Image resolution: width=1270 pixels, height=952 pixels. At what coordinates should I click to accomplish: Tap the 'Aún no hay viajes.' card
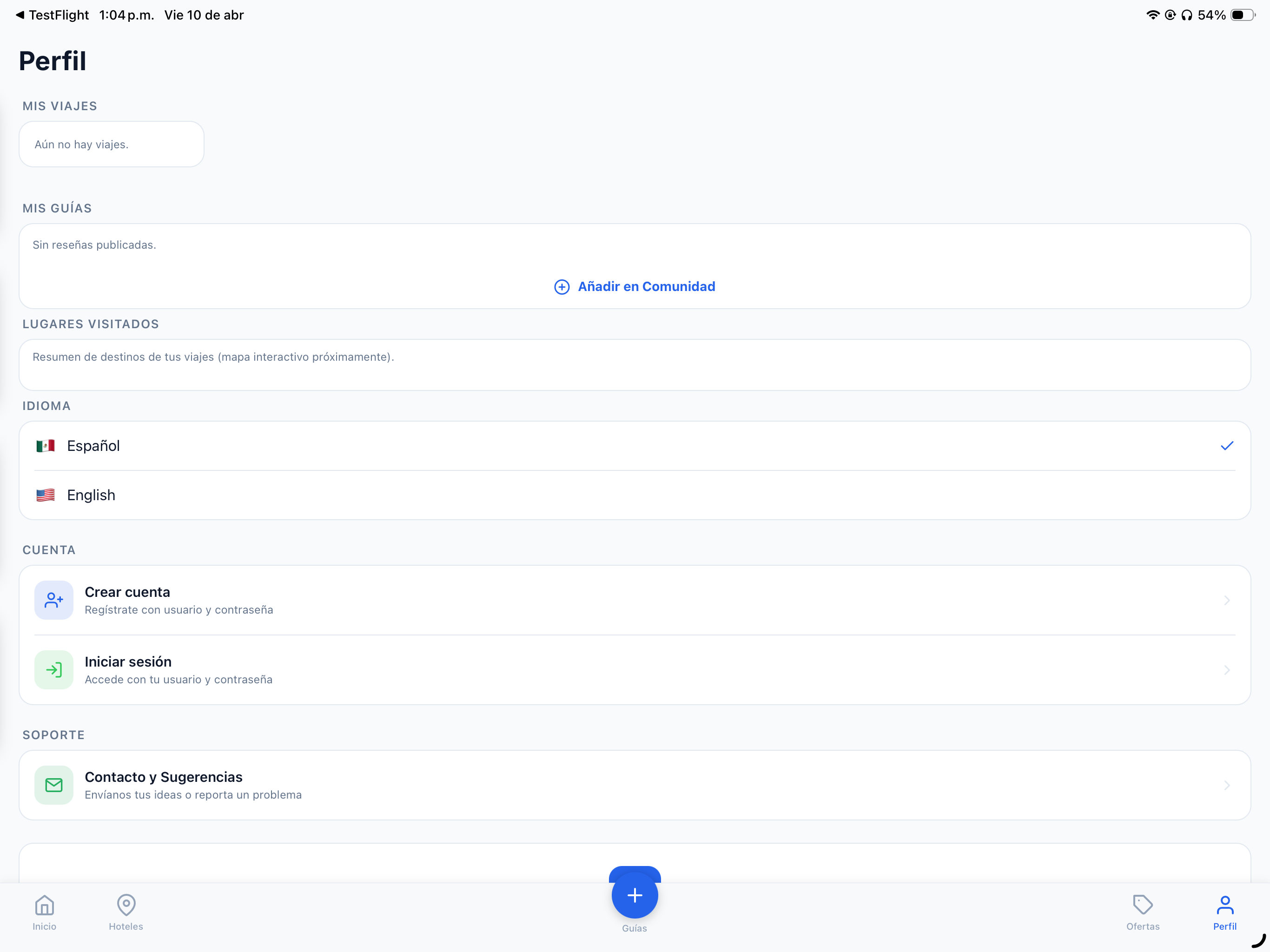(112, 144)
